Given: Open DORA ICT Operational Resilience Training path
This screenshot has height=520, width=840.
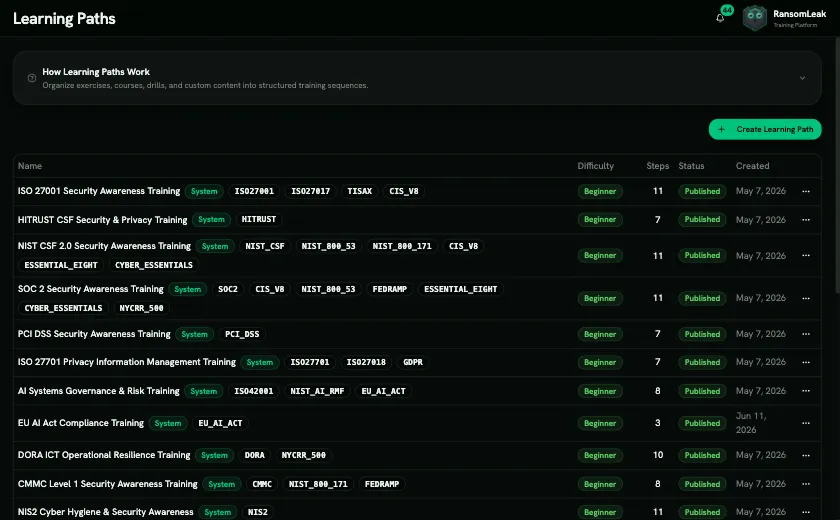Looking at the screenshot, I should click(104, 455).
